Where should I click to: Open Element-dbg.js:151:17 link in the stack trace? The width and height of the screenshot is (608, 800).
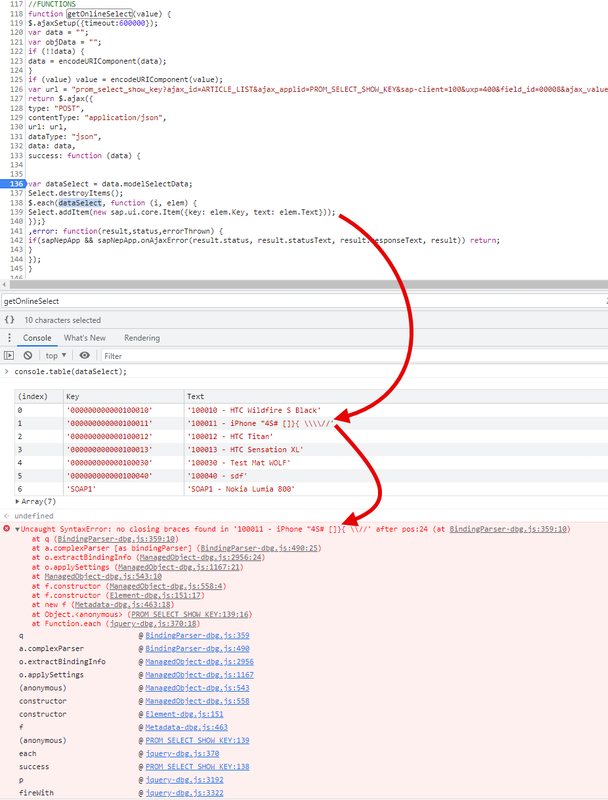click(155, 595)
